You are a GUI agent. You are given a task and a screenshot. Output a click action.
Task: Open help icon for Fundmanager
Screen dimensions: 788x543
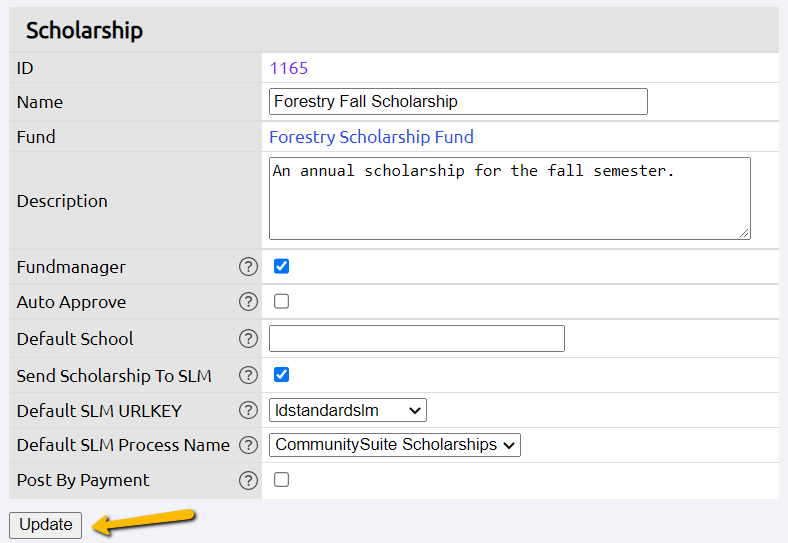click(x=248, y=267)
